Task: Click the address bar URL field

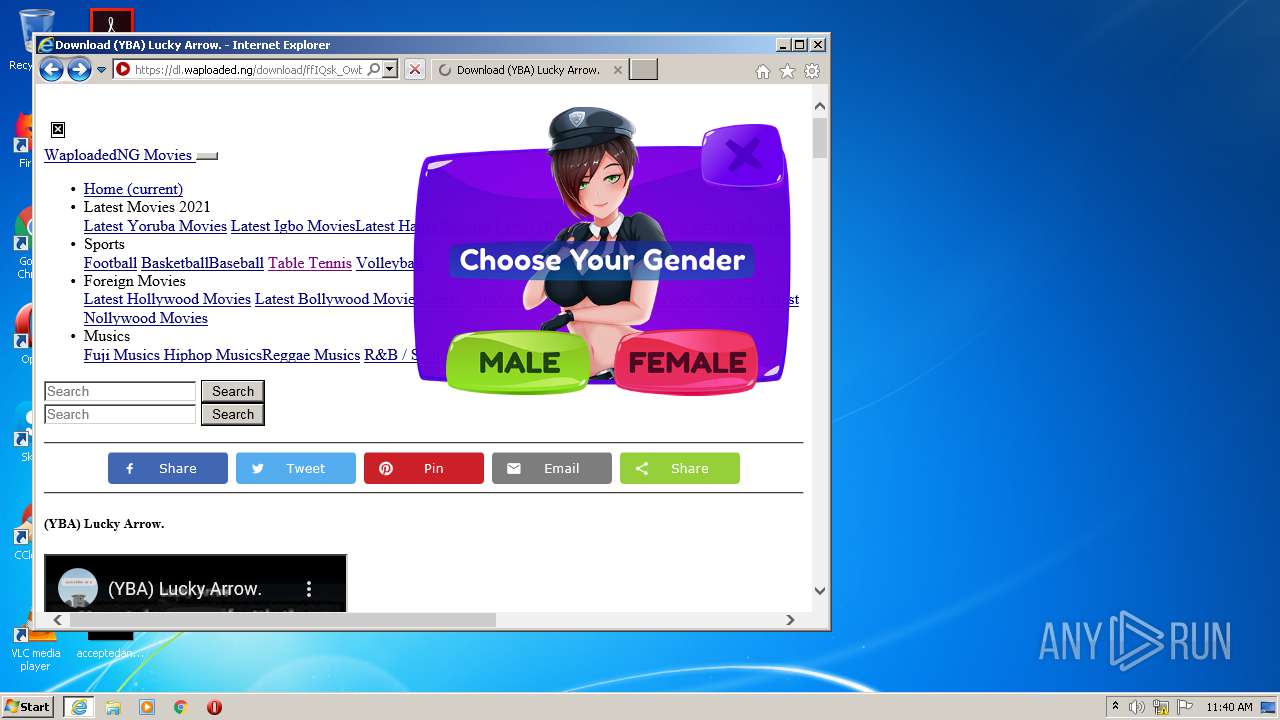Action: click(x=248, y=70)
